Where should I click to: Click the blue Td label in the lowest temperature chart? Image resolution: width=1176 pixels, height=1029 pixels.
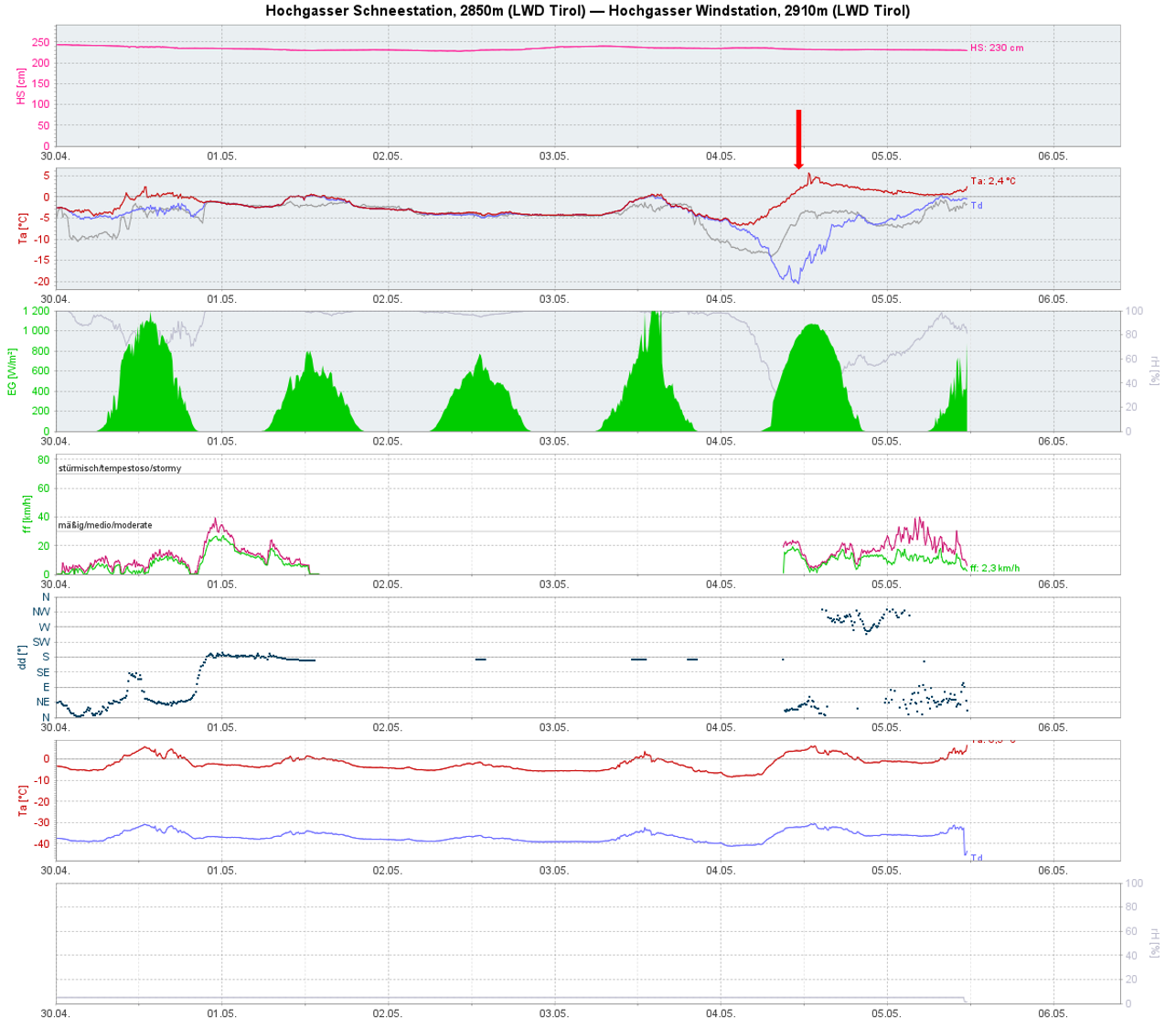pyautogui.click(x=977, y=858)
